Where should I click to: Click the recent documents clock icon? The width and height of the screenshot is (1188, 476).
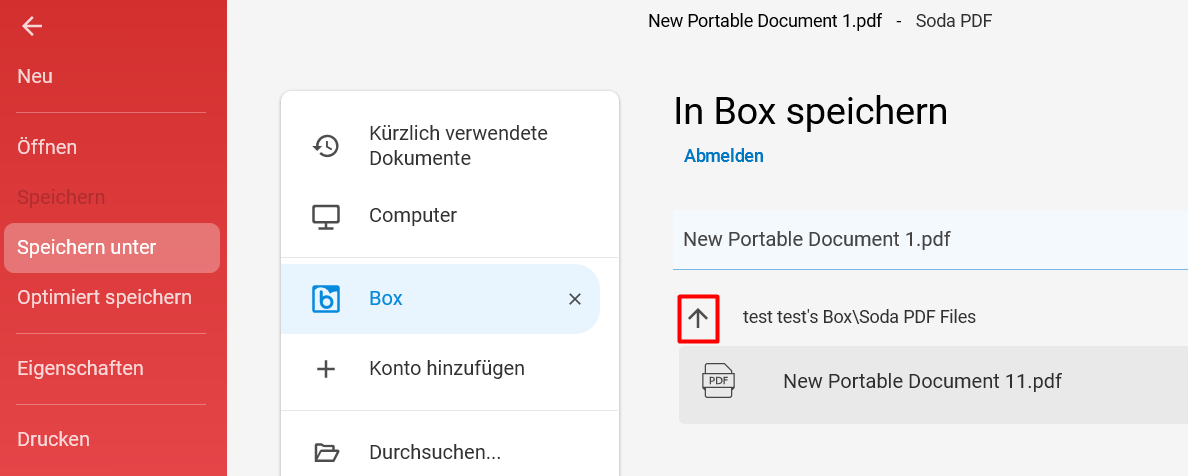[326, 146]
